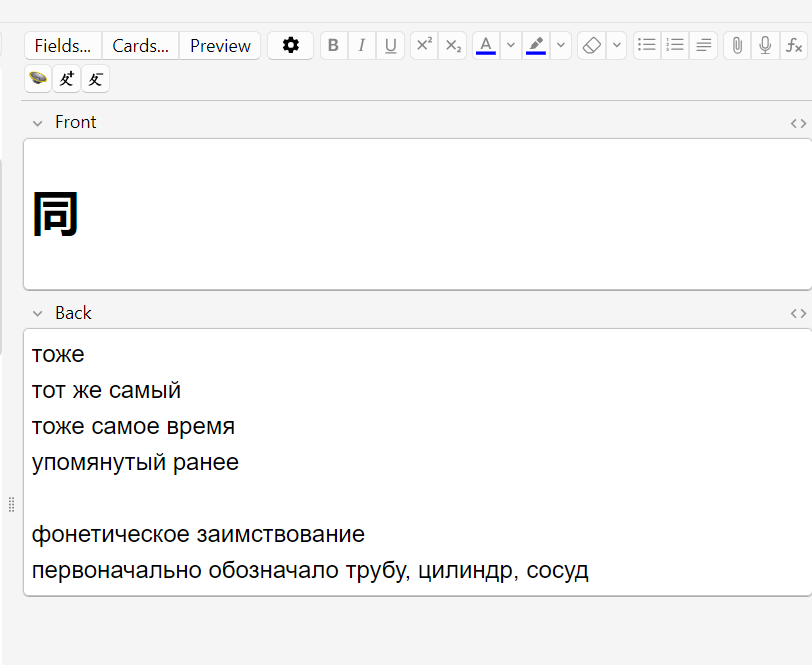Click the line "тот же самый"

(x=106, y=390)
